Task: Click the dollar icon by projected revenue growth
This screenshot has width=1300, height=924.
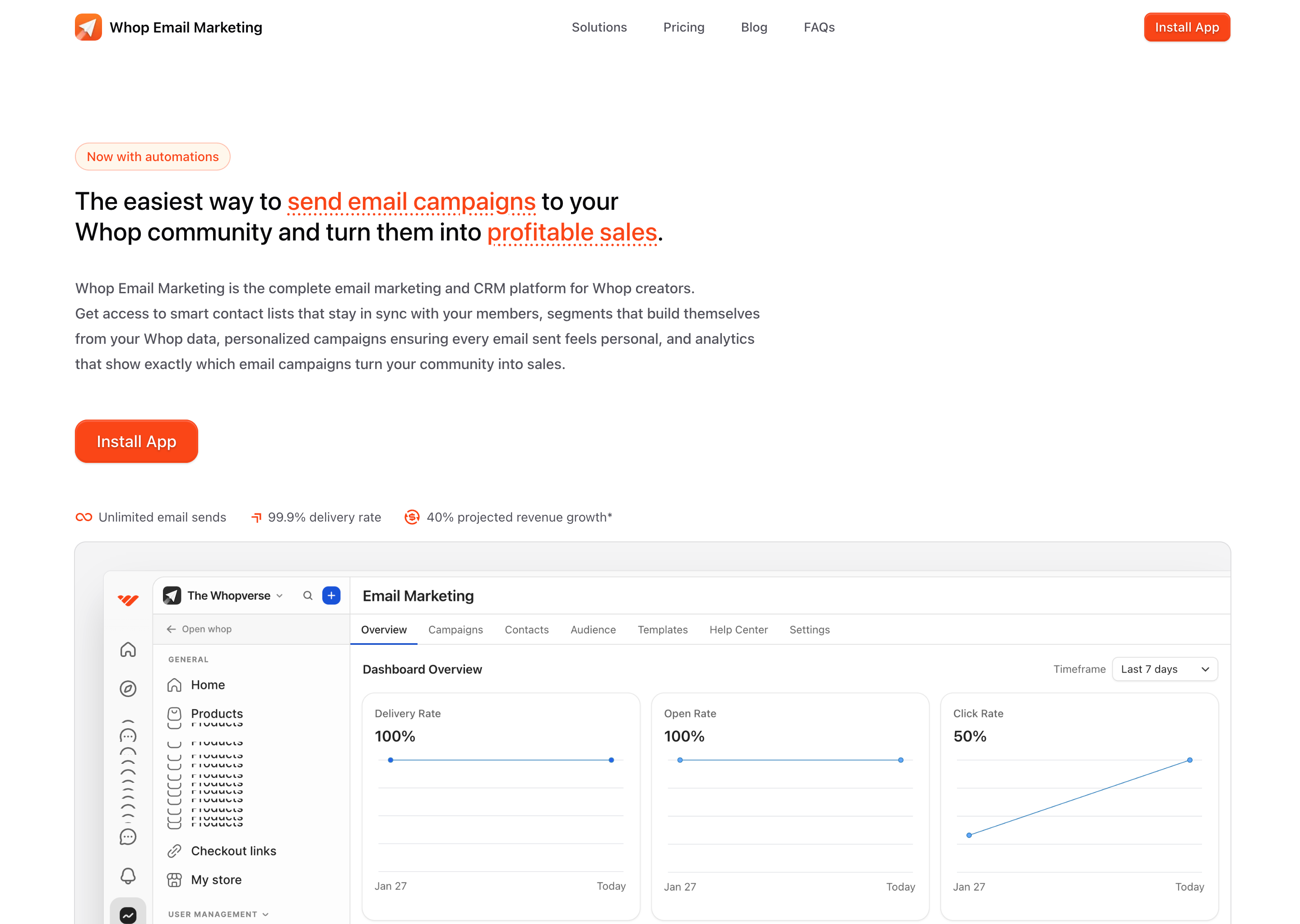Action: (412, 517)
